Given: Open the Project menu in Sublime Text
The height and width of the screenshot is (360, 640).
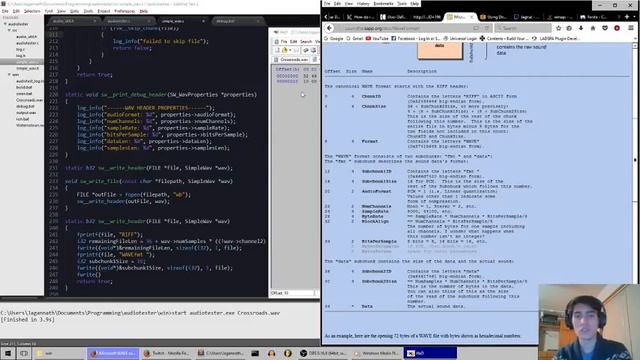Looking at the screenshot, I should click(x=103, y=11).
